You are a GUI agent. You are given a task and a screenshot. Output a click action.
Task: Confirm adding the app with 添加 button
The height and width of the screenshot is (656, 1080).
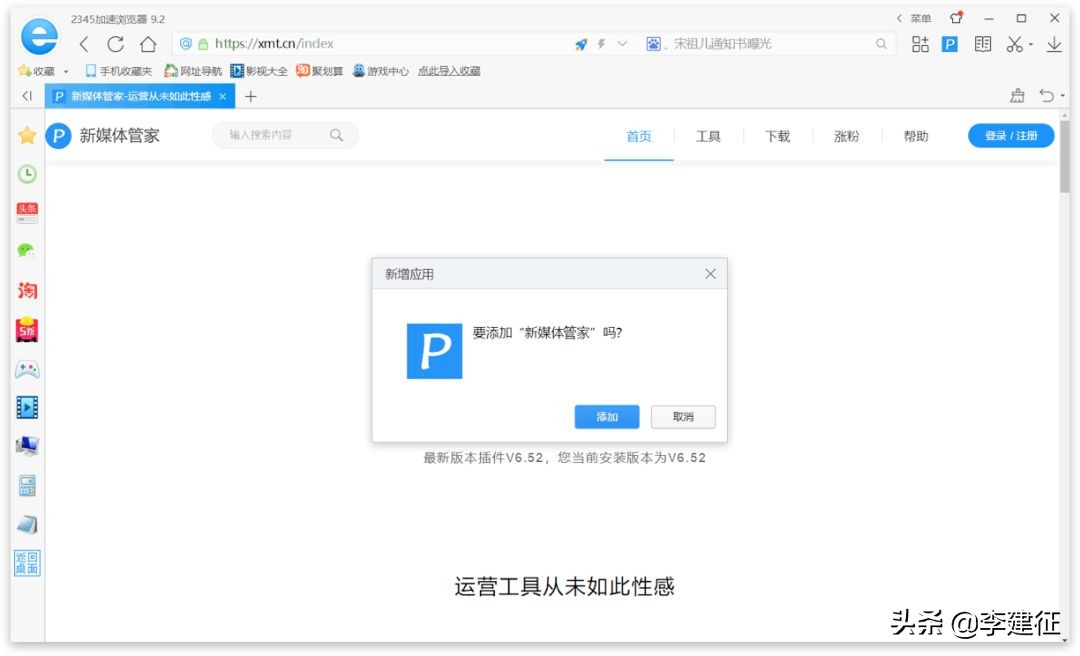(x=606, y=416)
